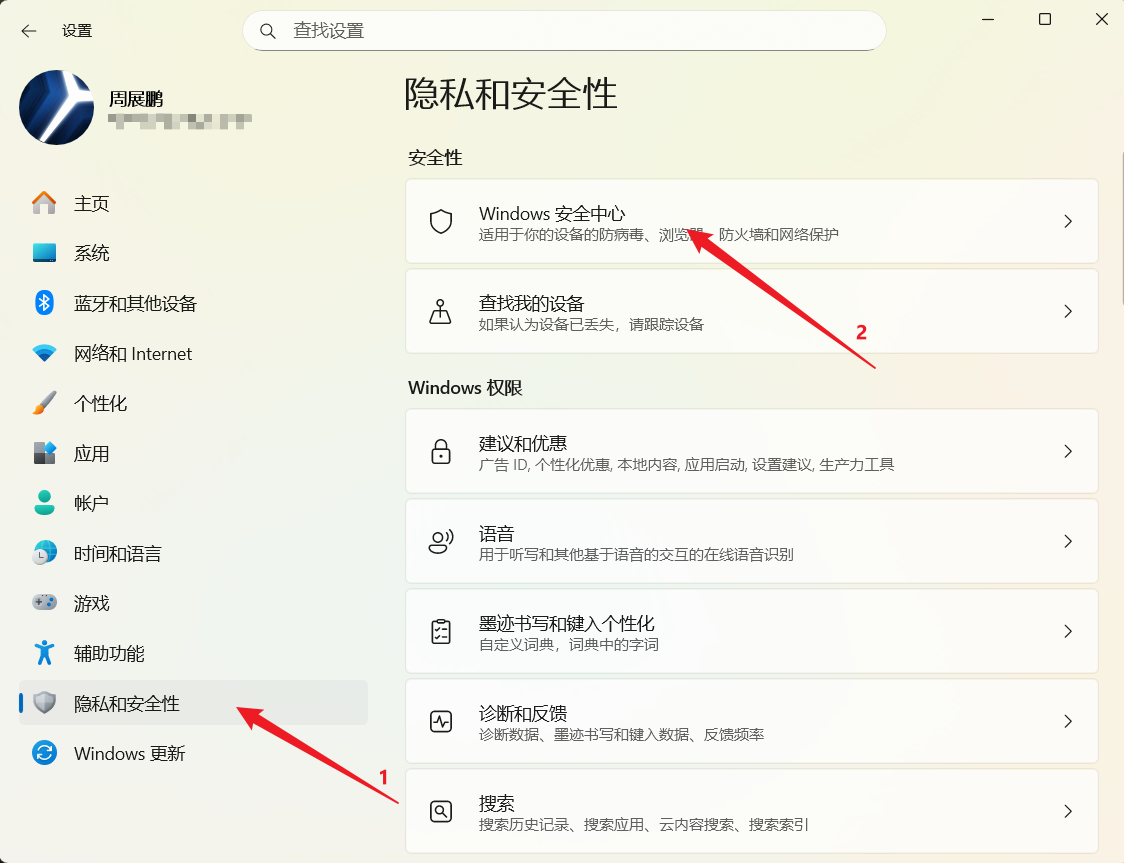The image size is (1124, 863).
Task: Open 蓝牙和其他设备 settings
Action: click(x=193, y=302)
